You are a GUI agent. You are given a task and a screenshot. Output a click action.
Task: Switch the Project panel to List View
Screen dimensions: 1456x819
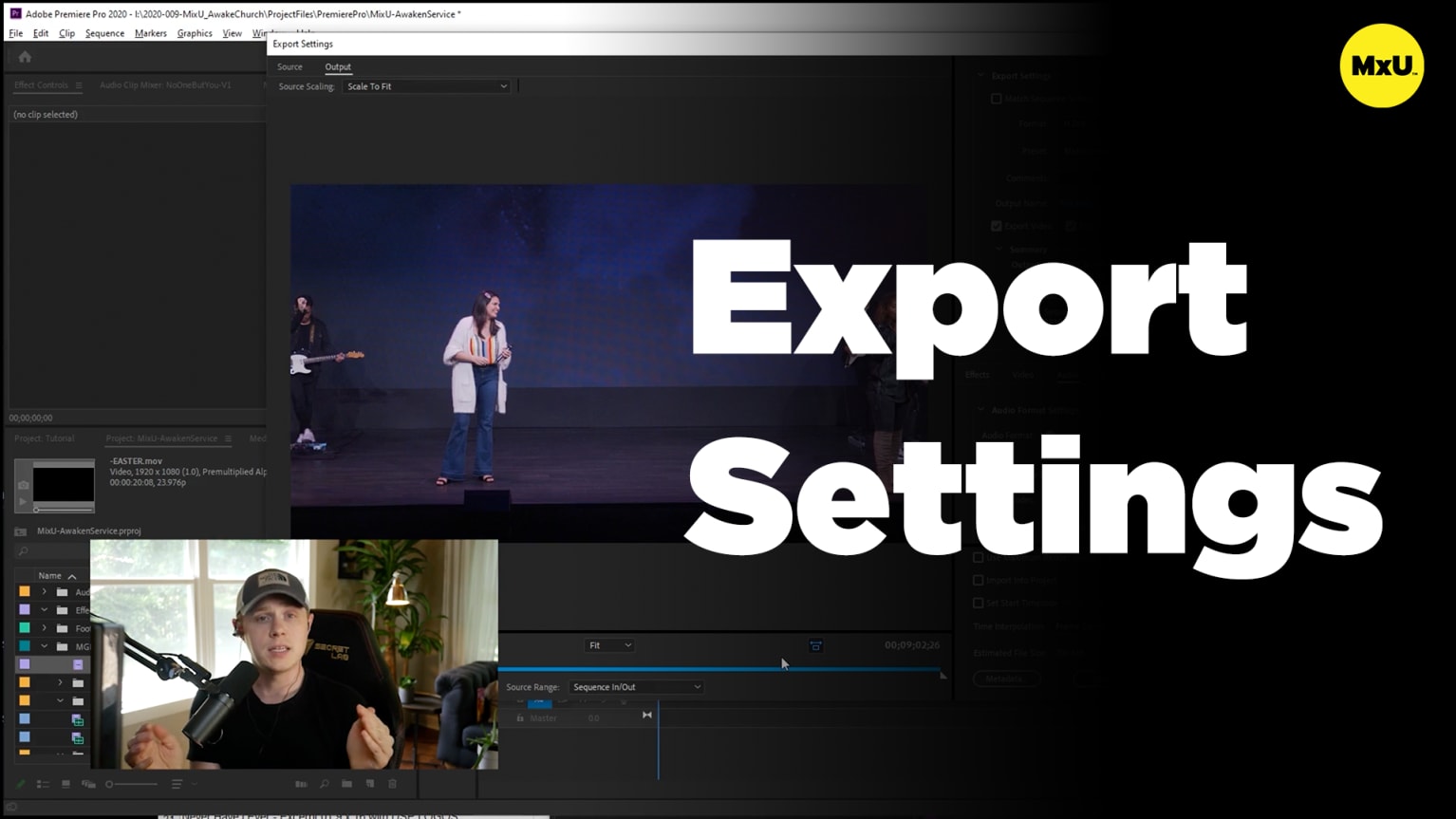tap(43, 784)
